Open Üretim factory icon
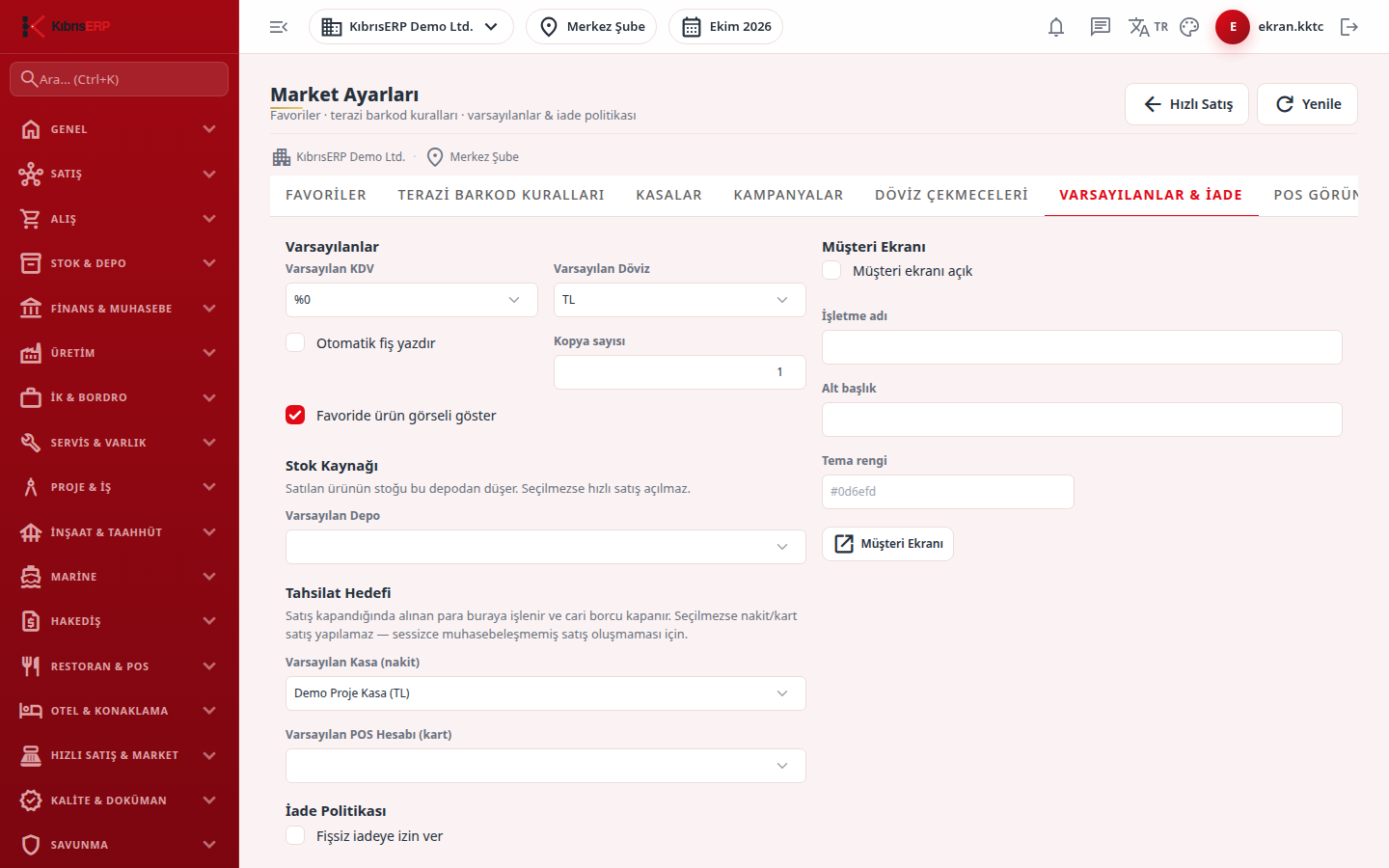The width and height of the screenshot is (1389, 868). click(x=31, y=353)
